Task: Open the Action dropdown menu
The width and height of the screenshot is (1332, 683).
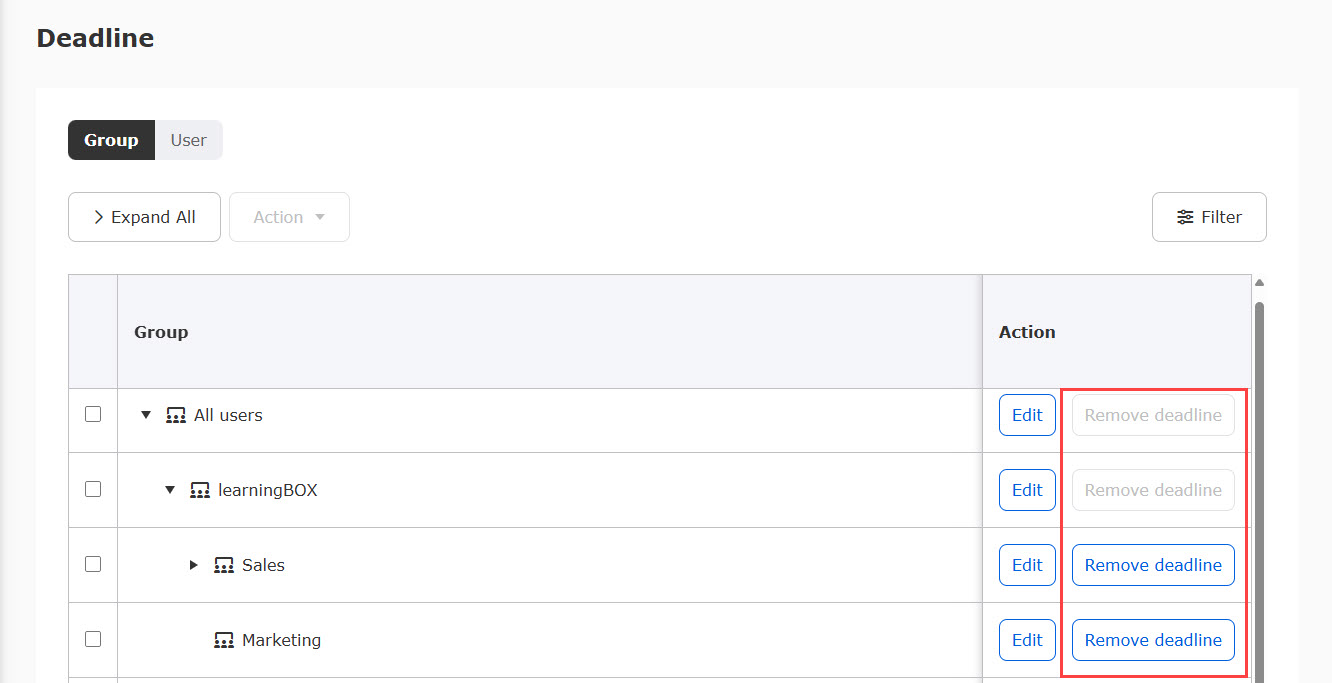Action: 289,217
